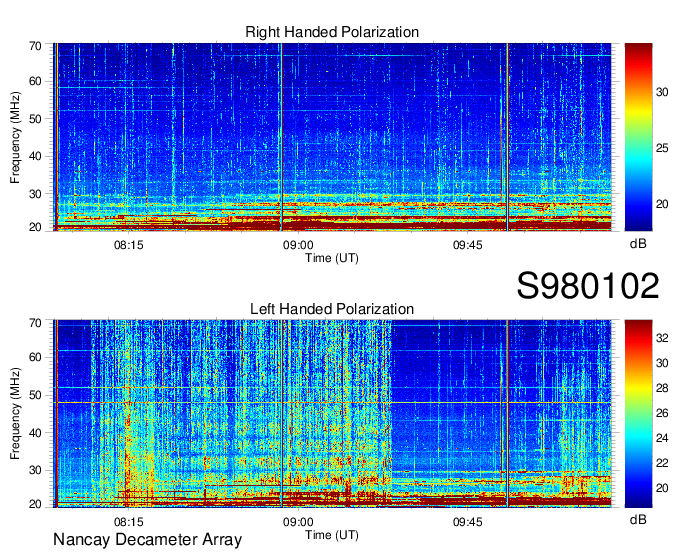Click the 09:00 tick label on top plot
The height and width of the screenshot is (552, 680).
(298, 245)
